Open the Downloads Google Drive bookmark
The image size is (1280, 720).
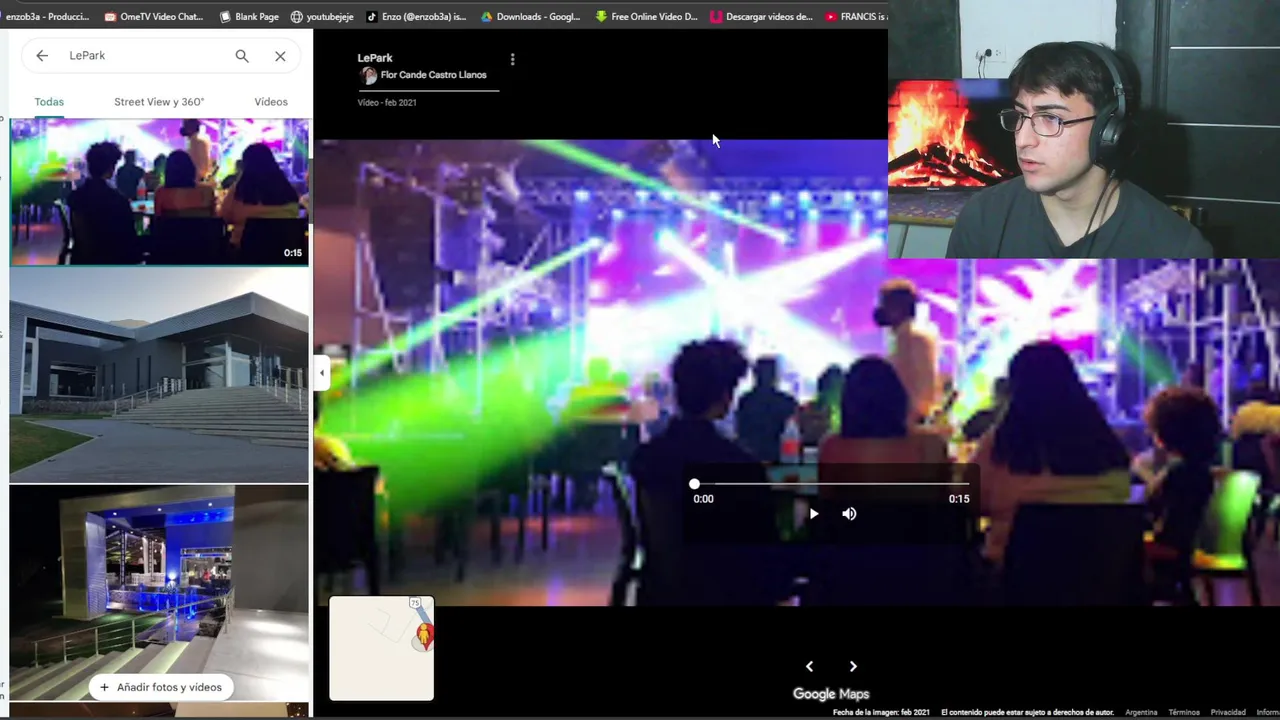pyautogui.click(x=530, y=17)
